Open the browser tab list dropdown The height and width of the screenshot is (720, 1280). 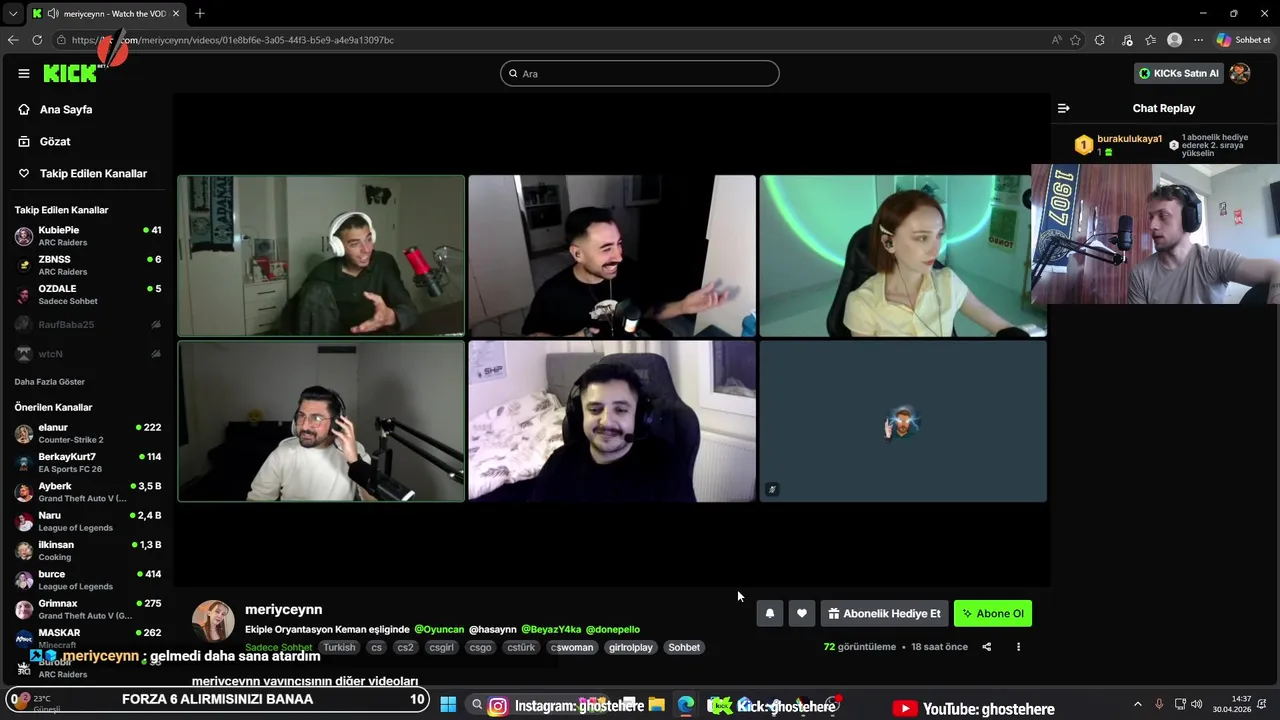pos(13,13)
